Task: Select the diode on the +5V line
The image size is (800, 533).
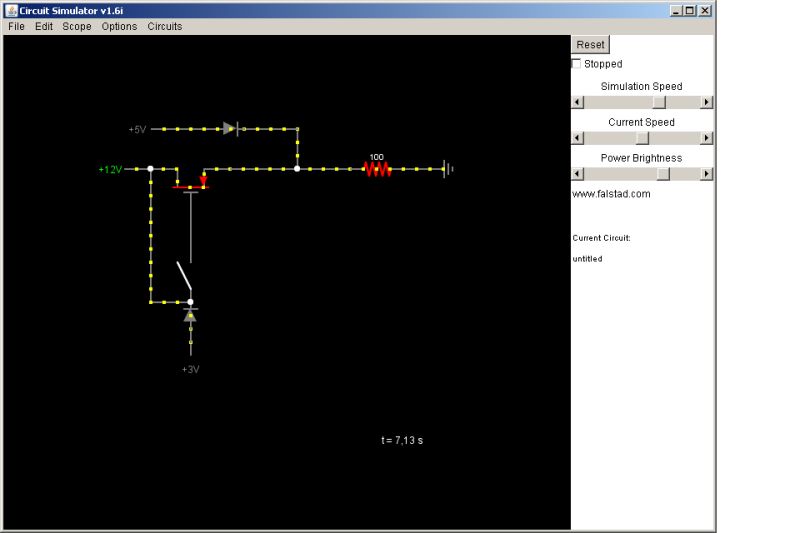Action: pos(231,129)
